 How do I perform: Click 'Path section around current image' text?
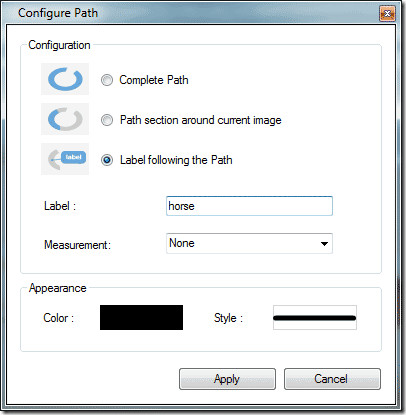(201, 120)
